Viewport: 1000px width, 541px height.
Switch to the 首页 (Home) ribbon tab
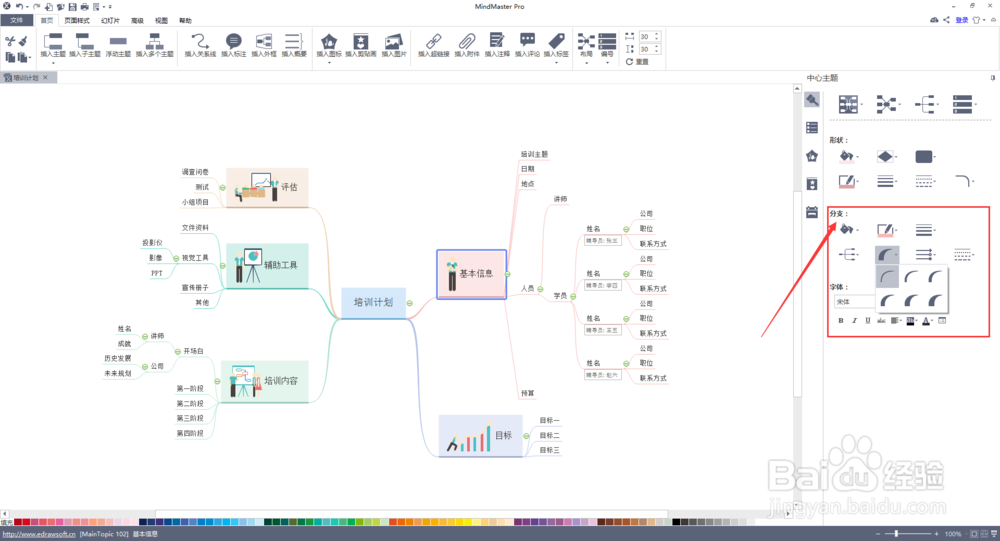[47, 20]
